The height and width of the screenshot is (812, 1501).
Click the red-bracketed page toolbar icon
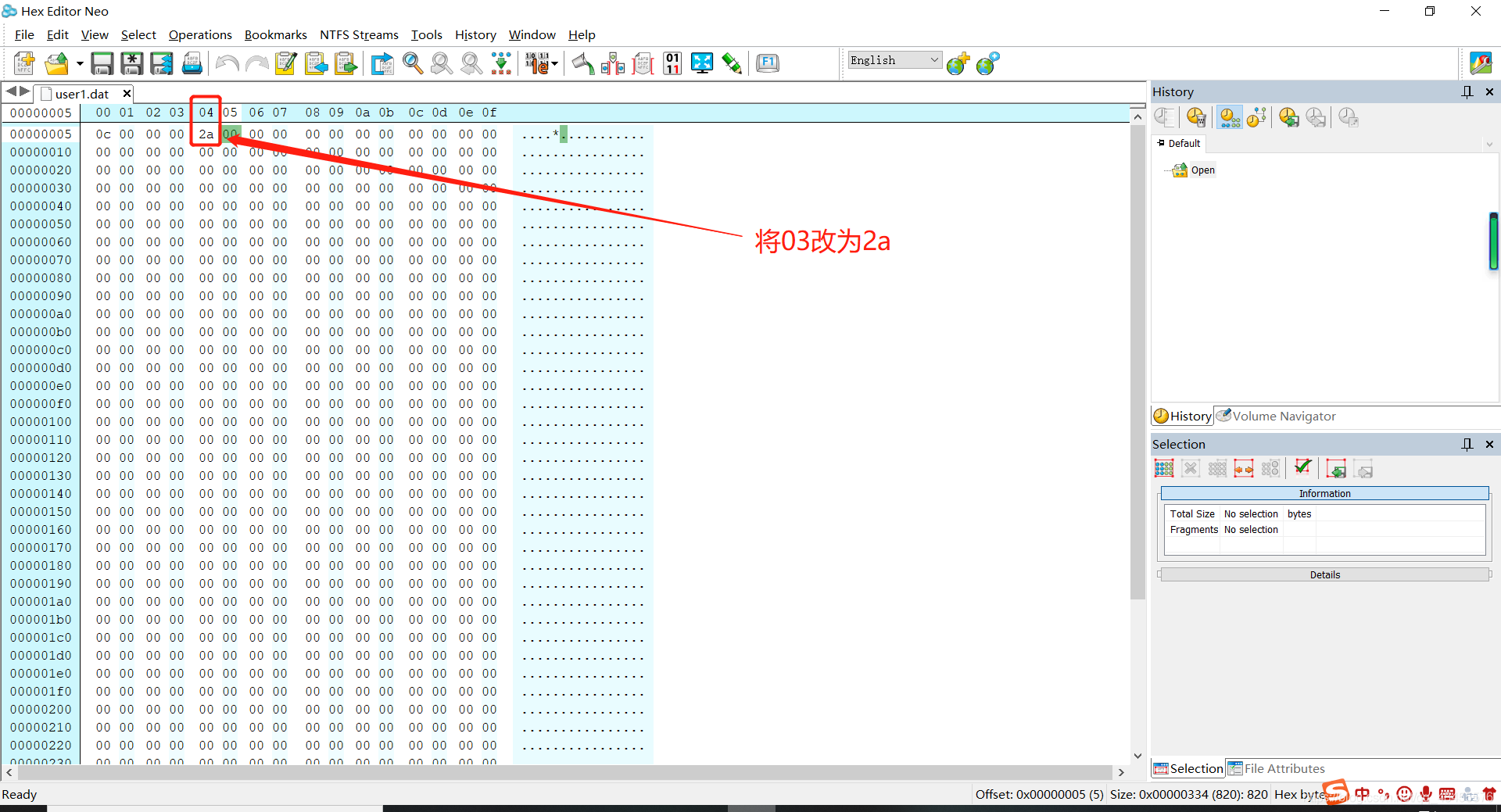[643, 63]
